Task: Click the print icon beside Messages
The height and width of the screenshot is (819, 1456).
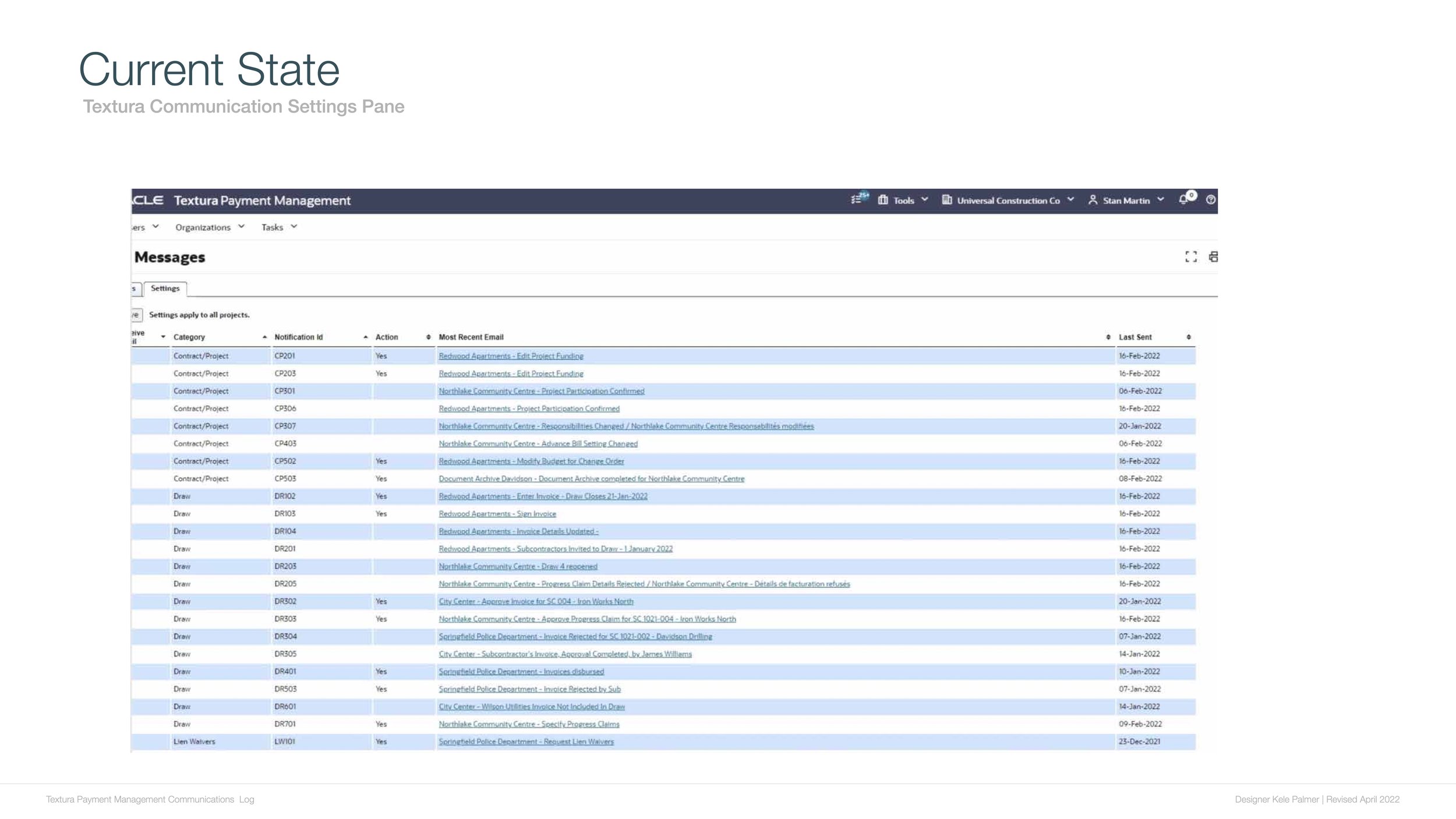Action: pos(1213,257)
